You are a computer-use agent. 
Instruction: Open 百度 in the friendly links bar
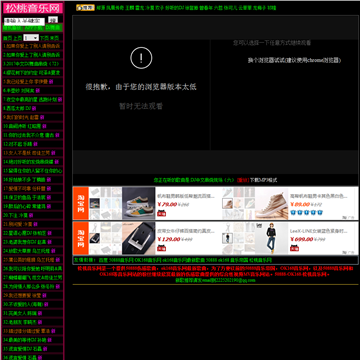[103, 260]
